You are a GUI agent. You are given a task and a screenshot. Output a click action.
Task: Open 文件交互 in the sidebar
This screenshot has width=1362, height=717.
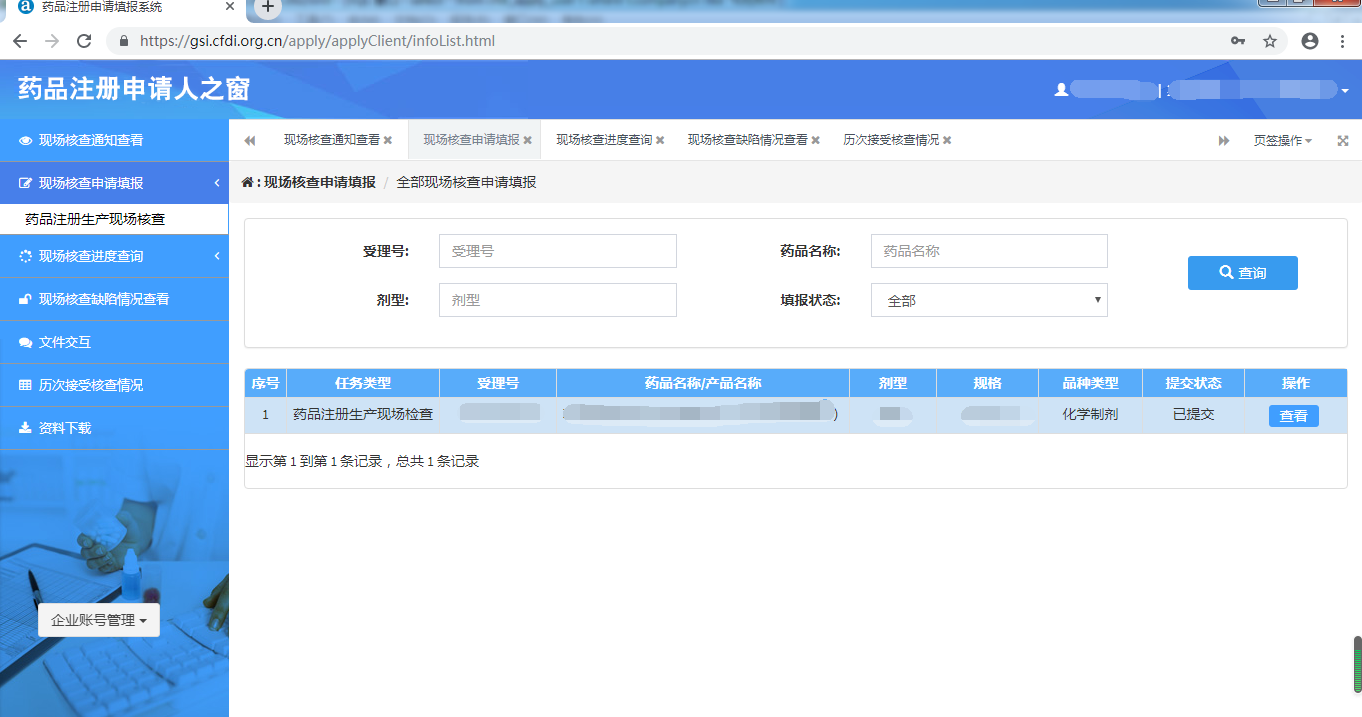point(65,342)
